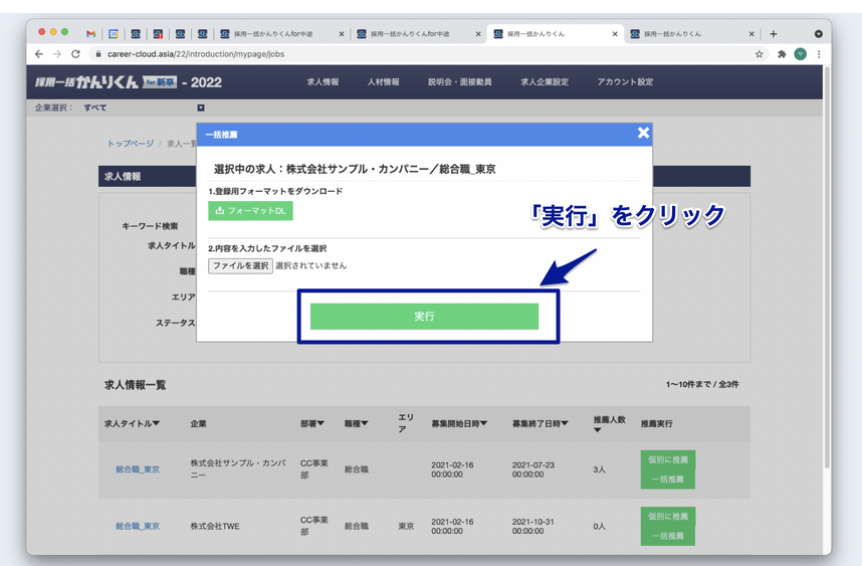Click 株式会社TWE company name cell
This screenshot has width=862, height=566.
pyautogui.click(x=215, y=526)
